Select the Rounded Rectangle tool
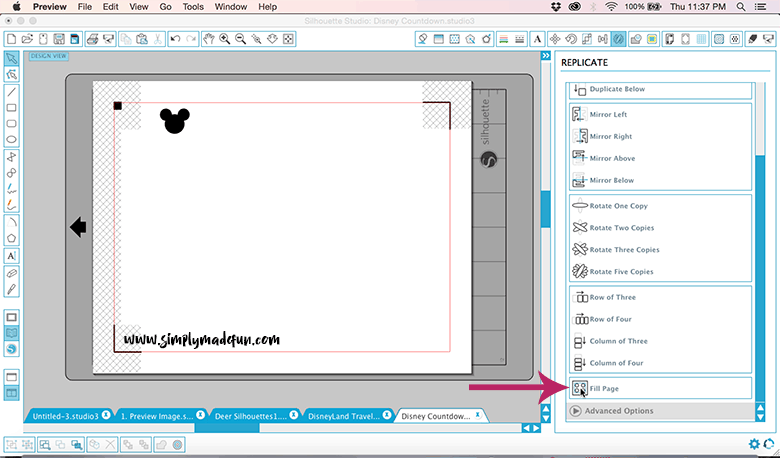This screenshot has height=458, width=780. click(x=11, y=124)
